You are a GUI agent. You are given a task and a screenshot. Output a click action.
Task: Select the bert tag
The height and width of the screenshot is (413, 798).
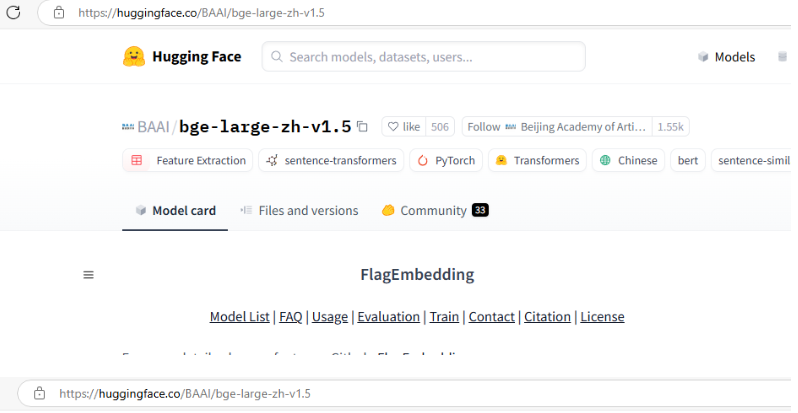tap(688, 160)
